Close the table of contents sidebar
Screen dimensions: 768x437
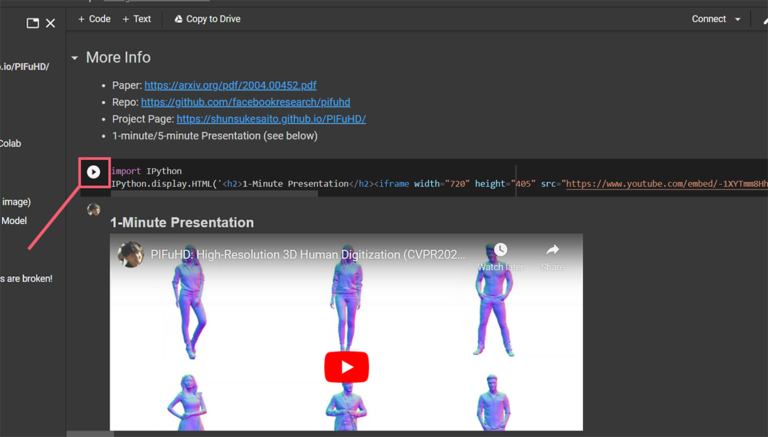click(x=50, y=23)
